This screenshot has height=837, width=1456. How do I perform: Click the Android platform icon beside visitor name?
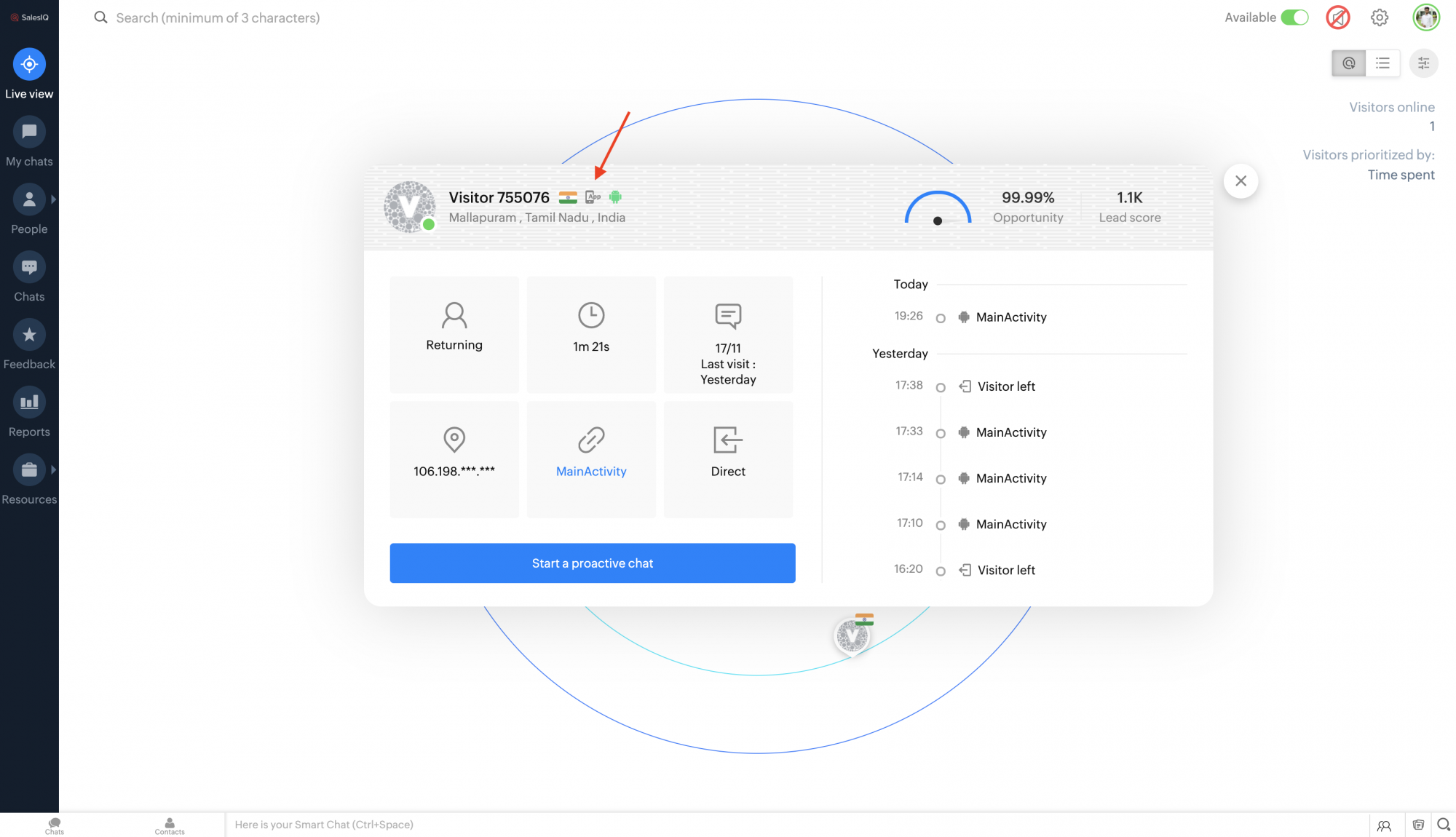click(x=615, y=197)
